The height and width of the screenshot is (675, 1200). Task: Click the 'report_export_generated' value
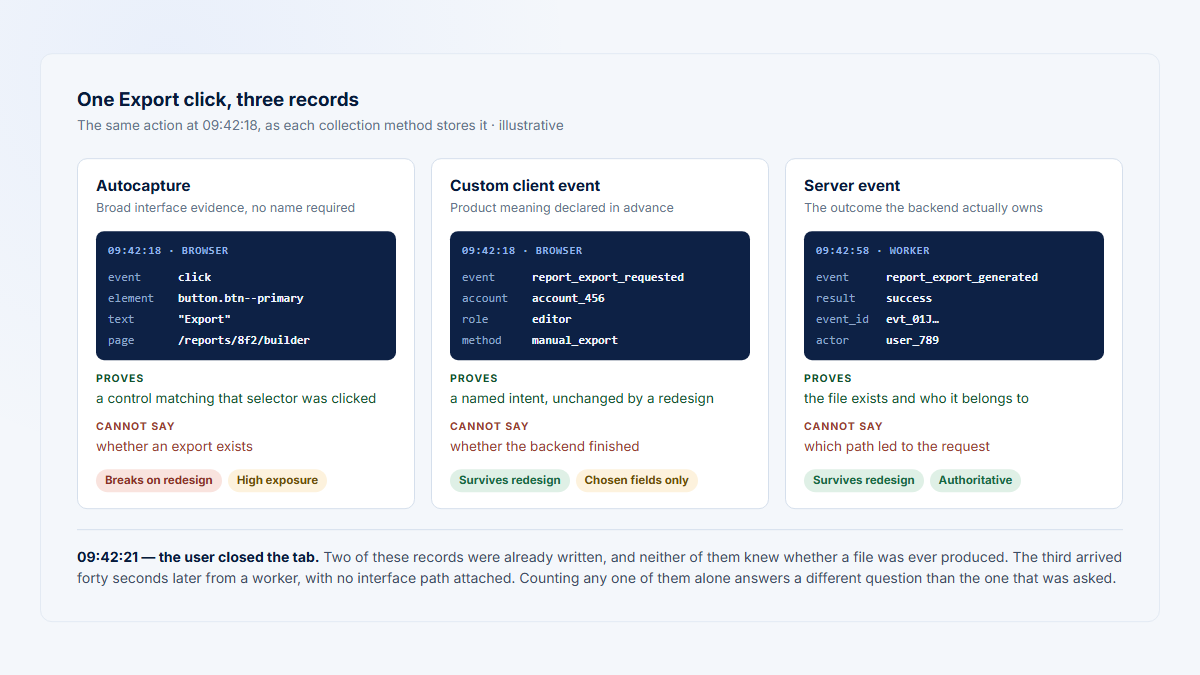[x=962, y=277]
